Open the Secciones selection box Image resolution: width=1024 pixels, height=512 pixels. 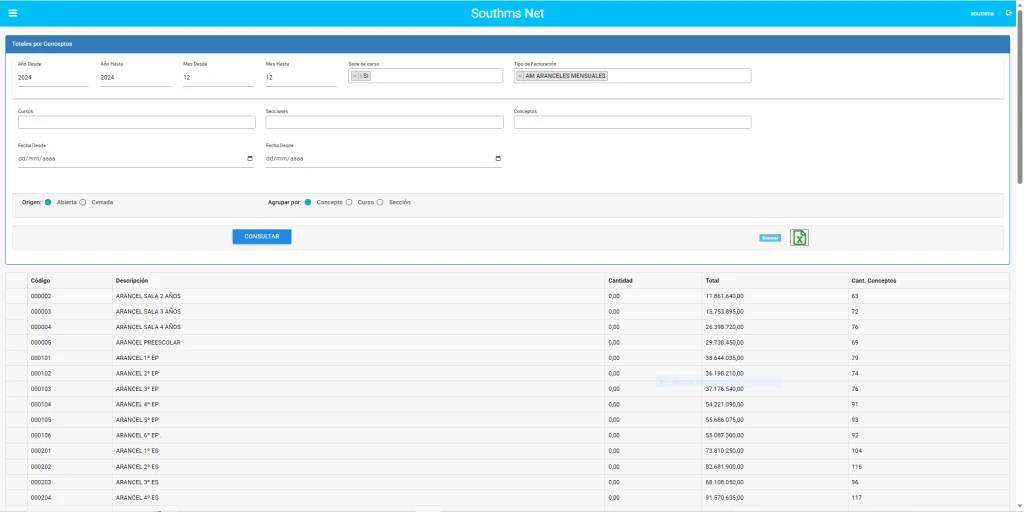click(385, 122)
